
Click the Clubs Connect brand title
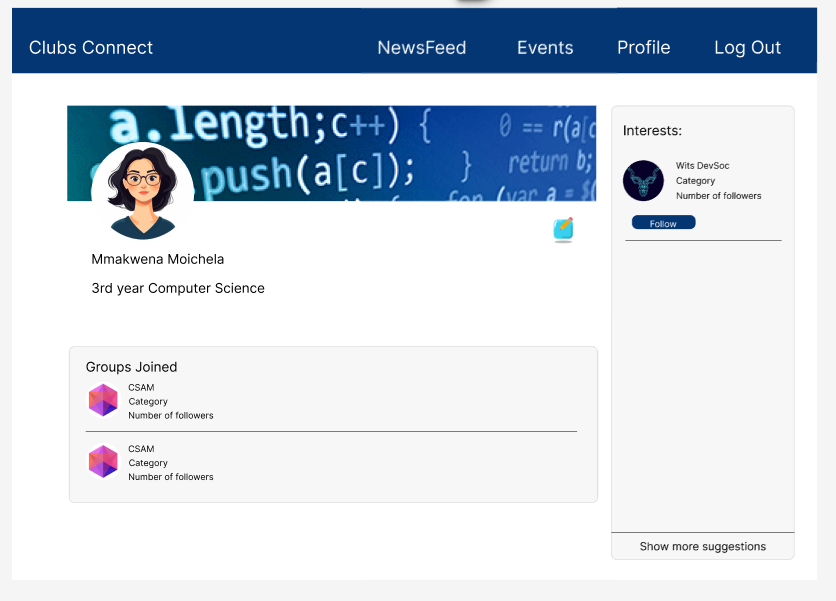coord(91,47)
